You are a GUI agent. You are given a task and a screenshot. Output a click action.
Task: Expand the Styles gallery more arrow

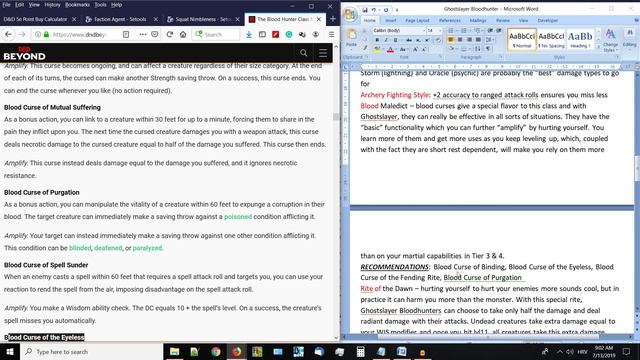click(x=598, y=48)
